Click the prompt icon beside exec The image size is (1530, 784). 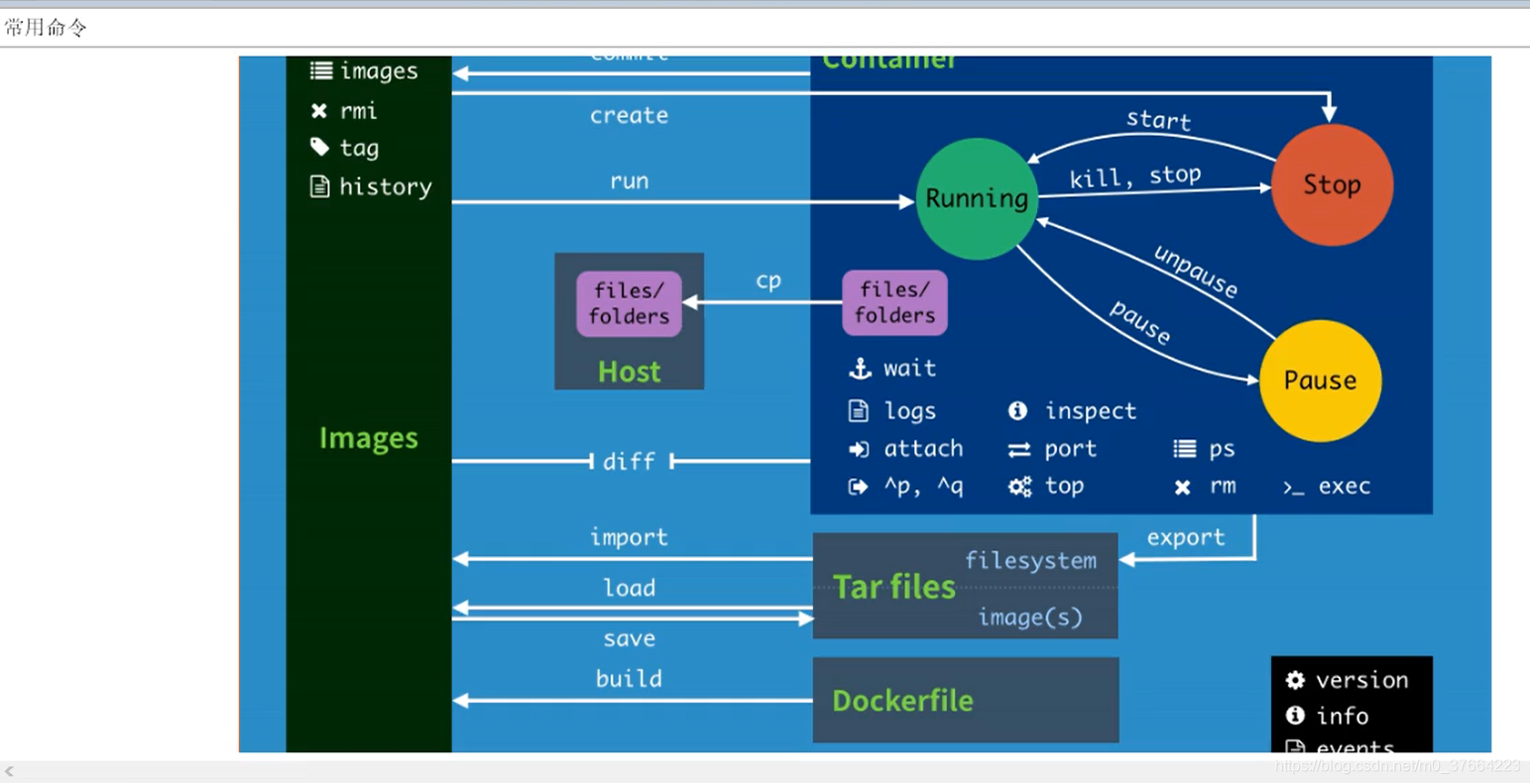pos(1293,488)
